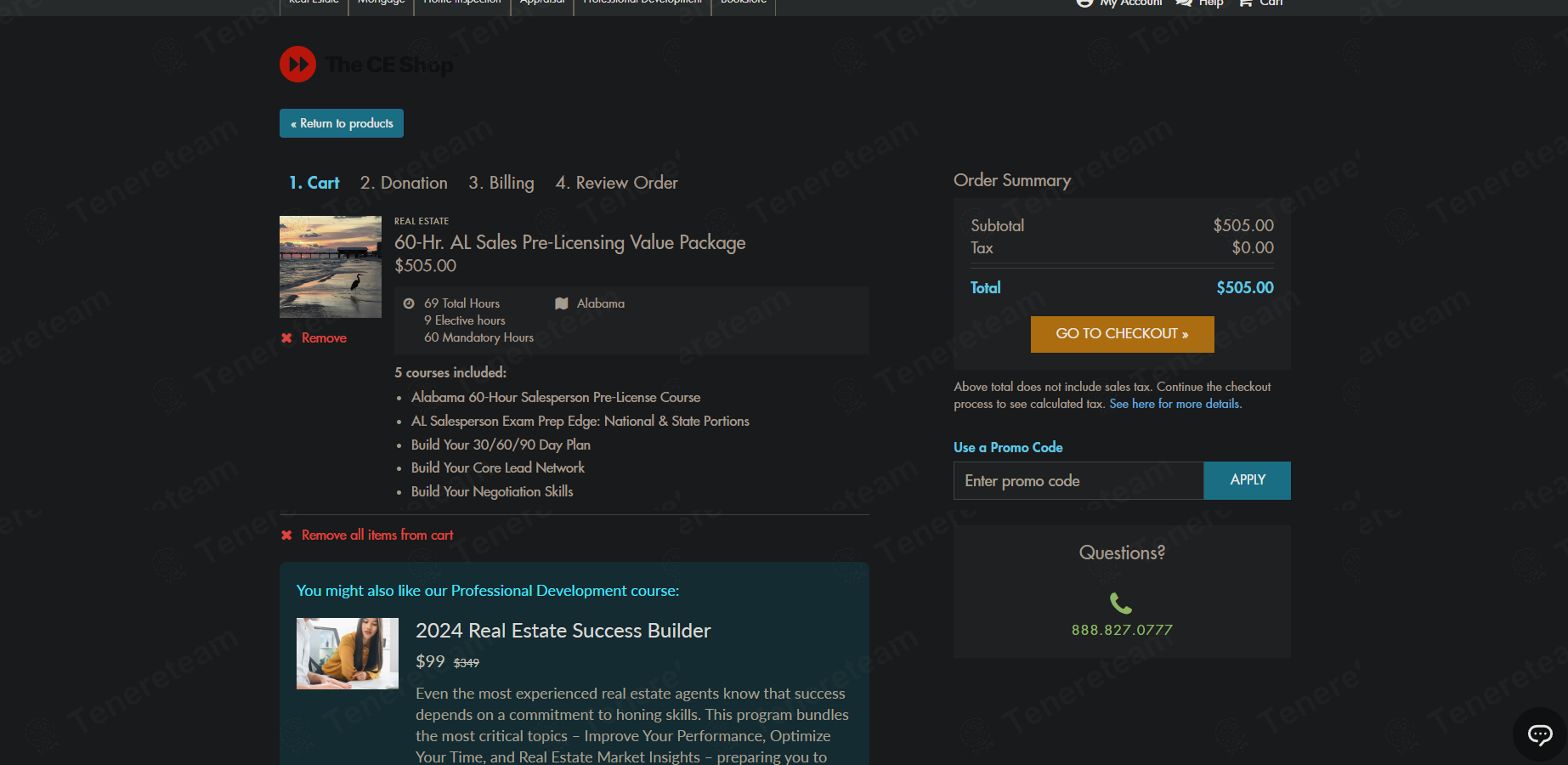Focus the Enter promo code field
Screen dimensions: 1568x765
coord(1078,481)
